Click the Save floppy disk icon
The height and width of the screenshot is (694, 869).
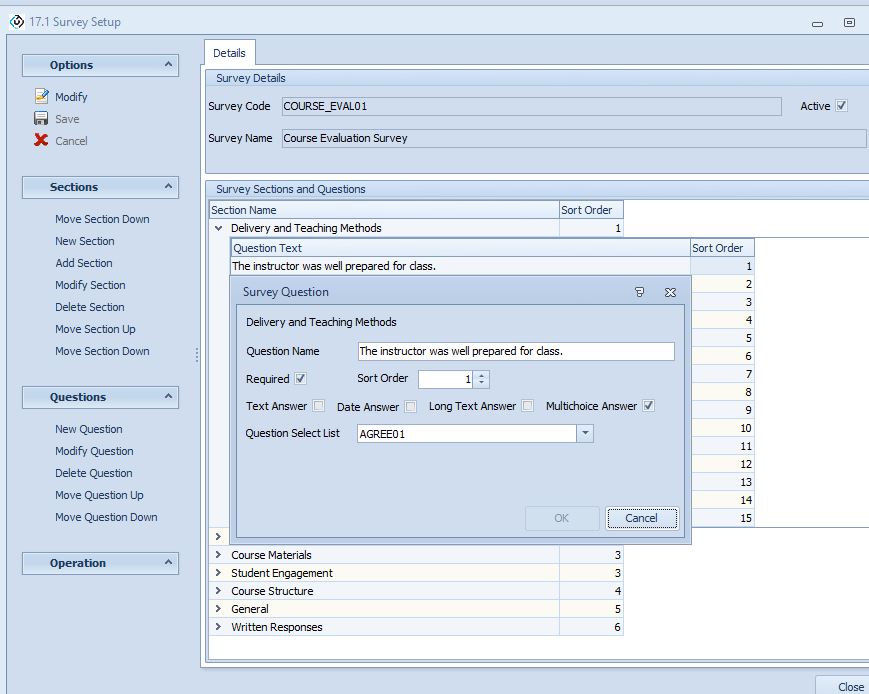tap(41, 119)
